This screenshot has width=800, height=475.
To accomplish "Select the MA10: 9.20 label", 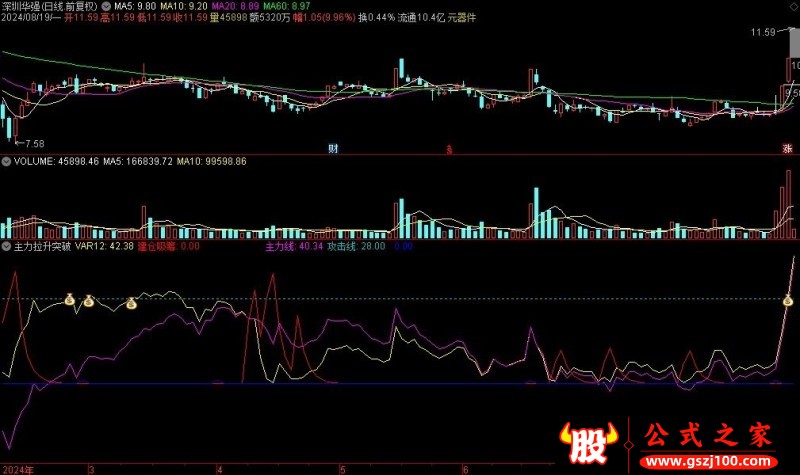I will tap(184, 7).
